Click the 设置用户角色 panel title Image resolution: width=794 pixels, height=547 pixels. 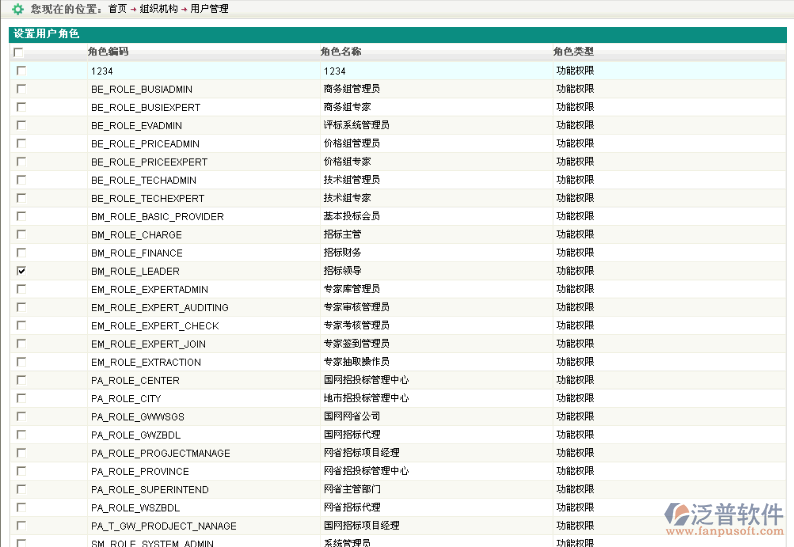[46, 34]
